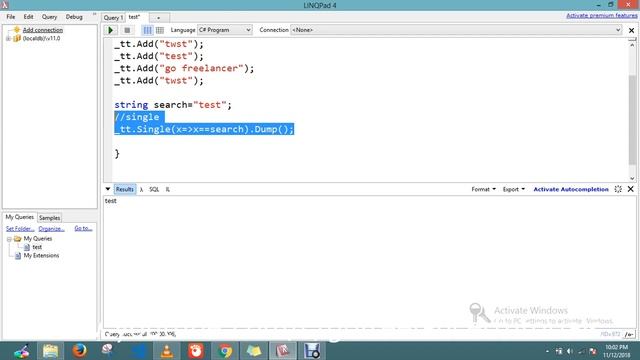Click the editor scroll down arrow
Screen dimensions: 640x360
tap(632, 178)
